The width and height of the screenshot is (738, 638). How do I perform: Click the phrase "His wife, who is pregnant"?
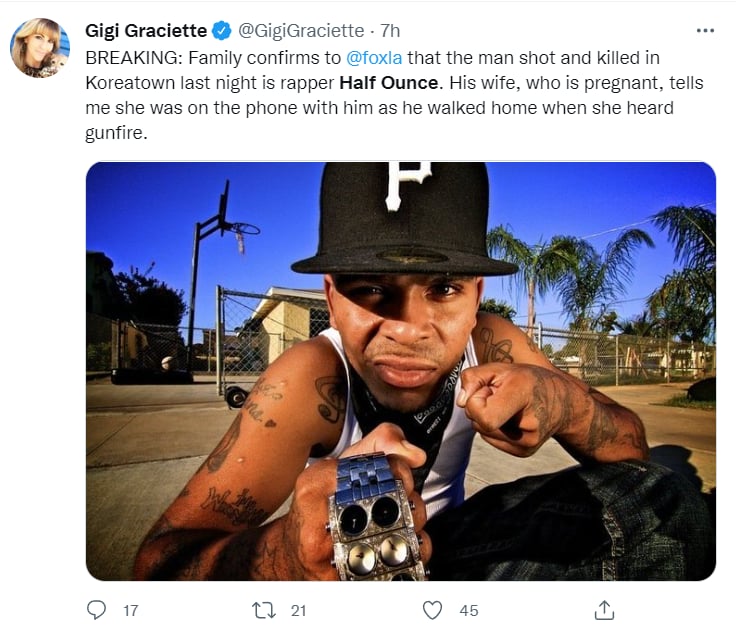pos(555,83)
